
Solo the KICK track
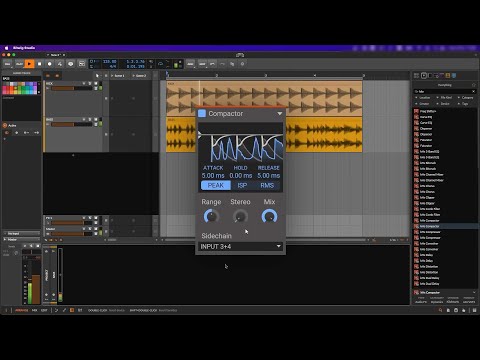pyautogui.click(x=90, y=83)
